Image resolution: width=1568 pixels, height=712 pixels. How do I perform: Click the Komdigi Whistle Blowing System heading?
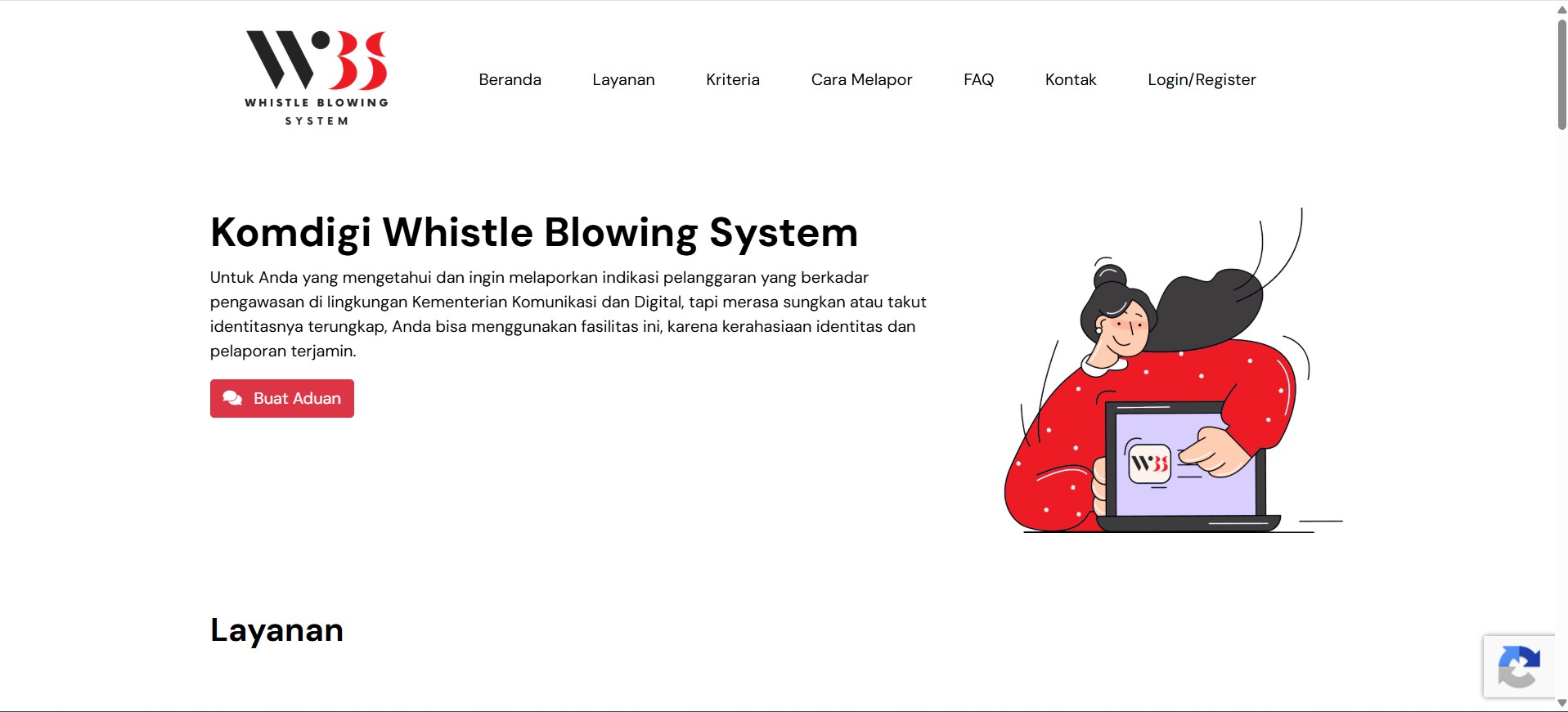(534, 233)
